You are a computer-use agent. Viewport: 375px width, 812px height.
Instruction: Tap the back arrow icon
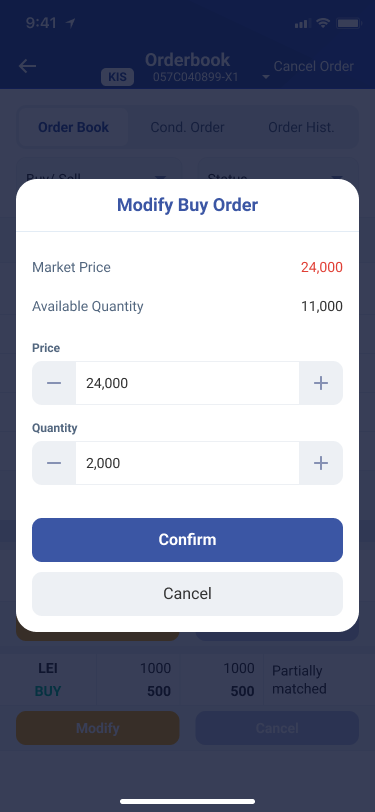[27, 66]
